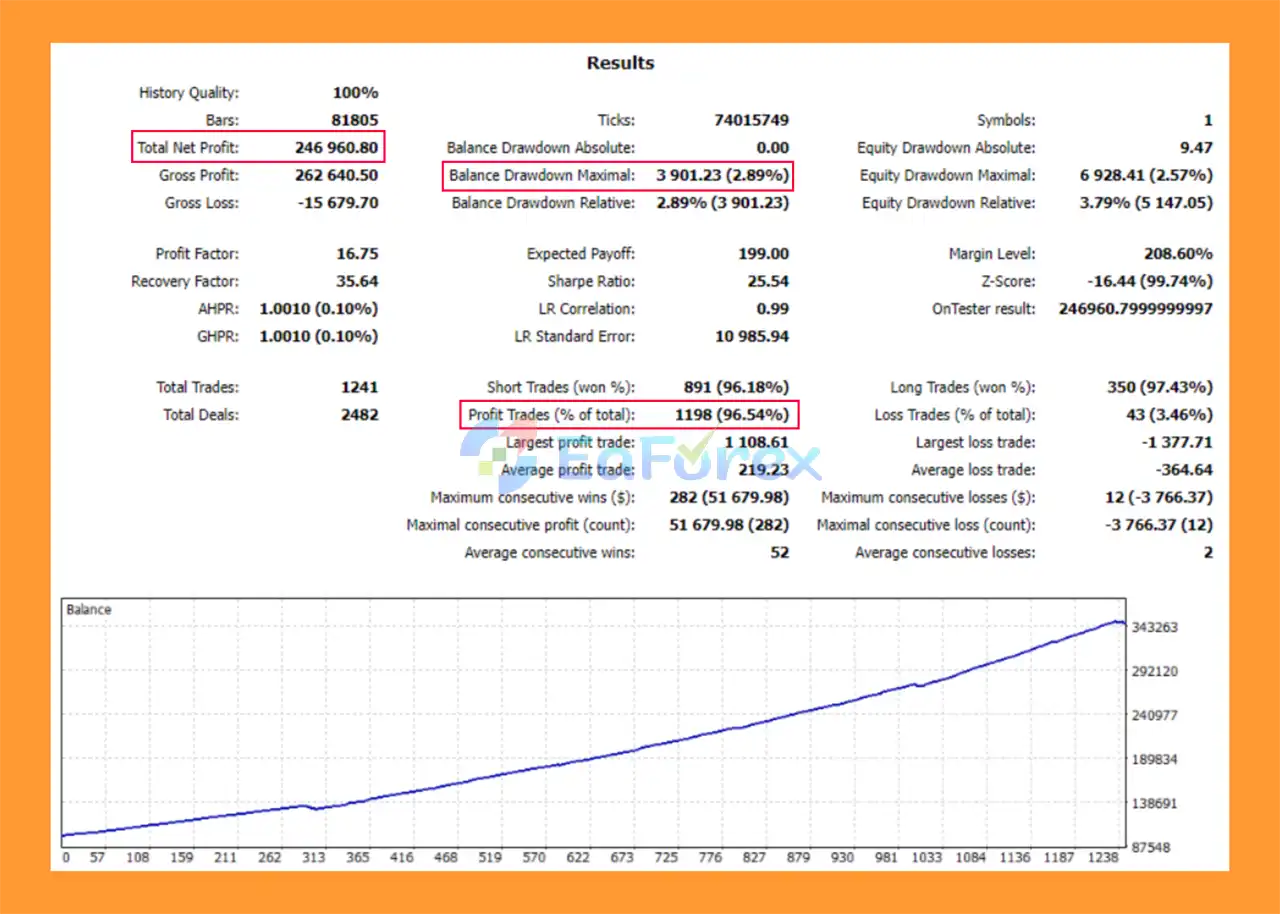1280x914 pixels.
Task: Click the Average consecutive wins value 52
Action: (779, 553)
